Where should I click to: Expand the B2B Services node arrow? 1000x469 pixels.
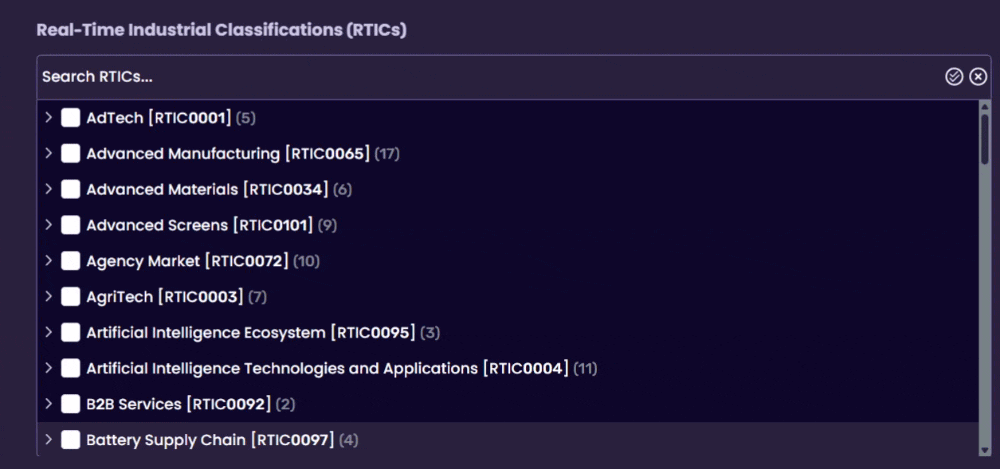tap(48, 404)
